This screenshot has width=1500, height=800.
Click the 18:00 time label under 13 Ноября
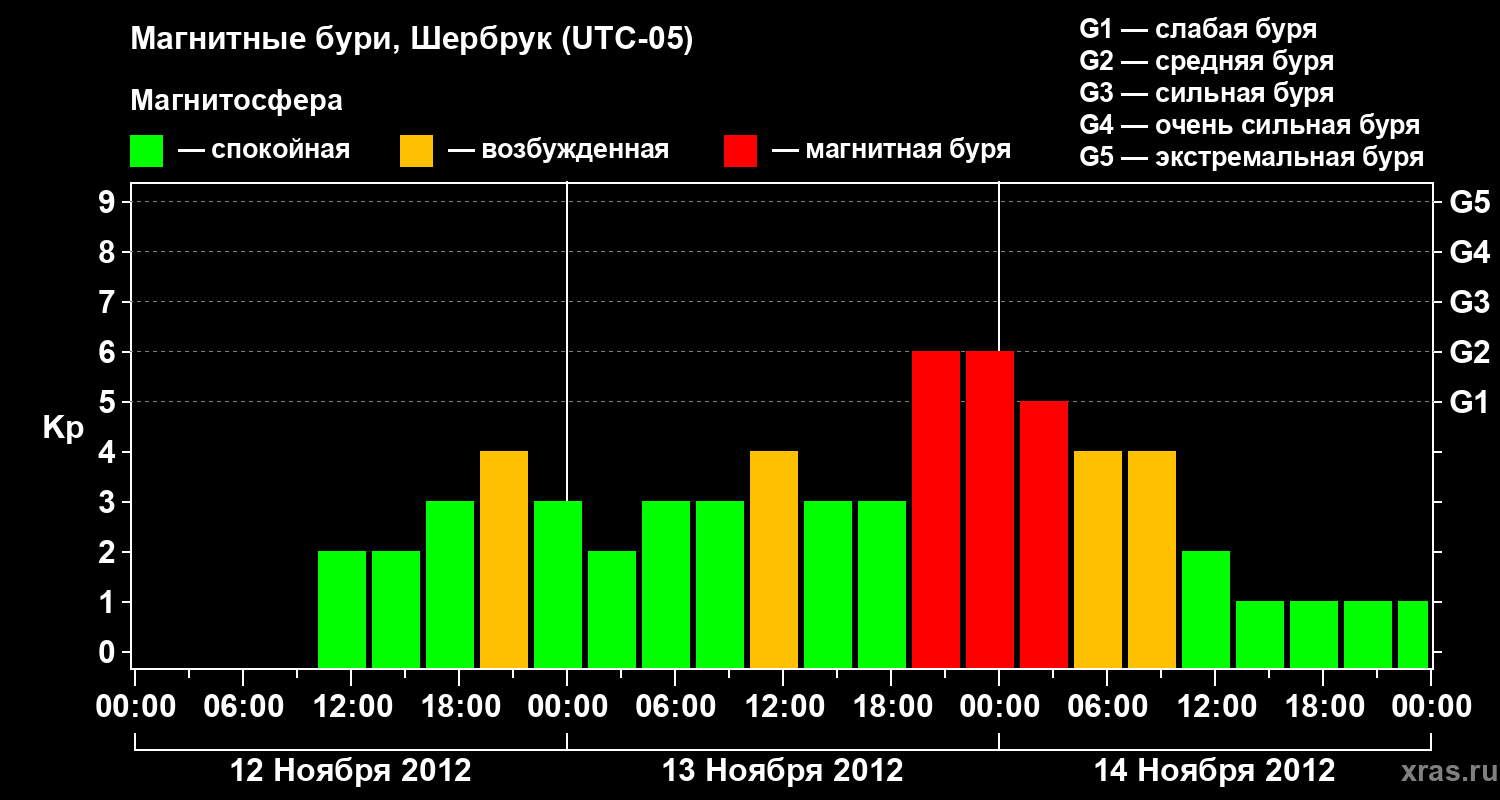891,707
